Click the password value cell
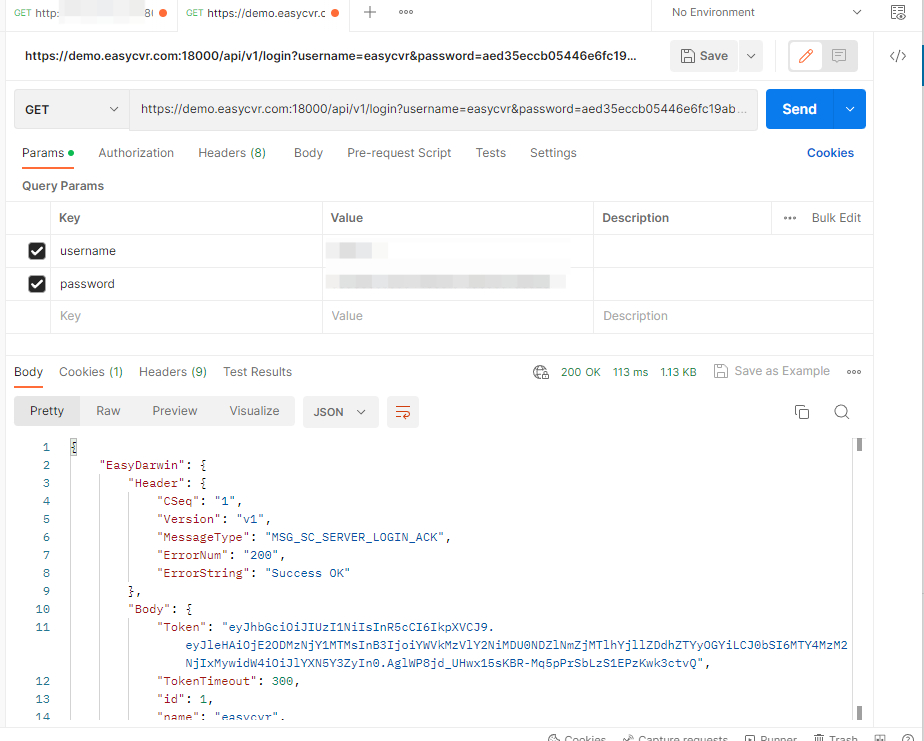 click(x=458, y=284)
